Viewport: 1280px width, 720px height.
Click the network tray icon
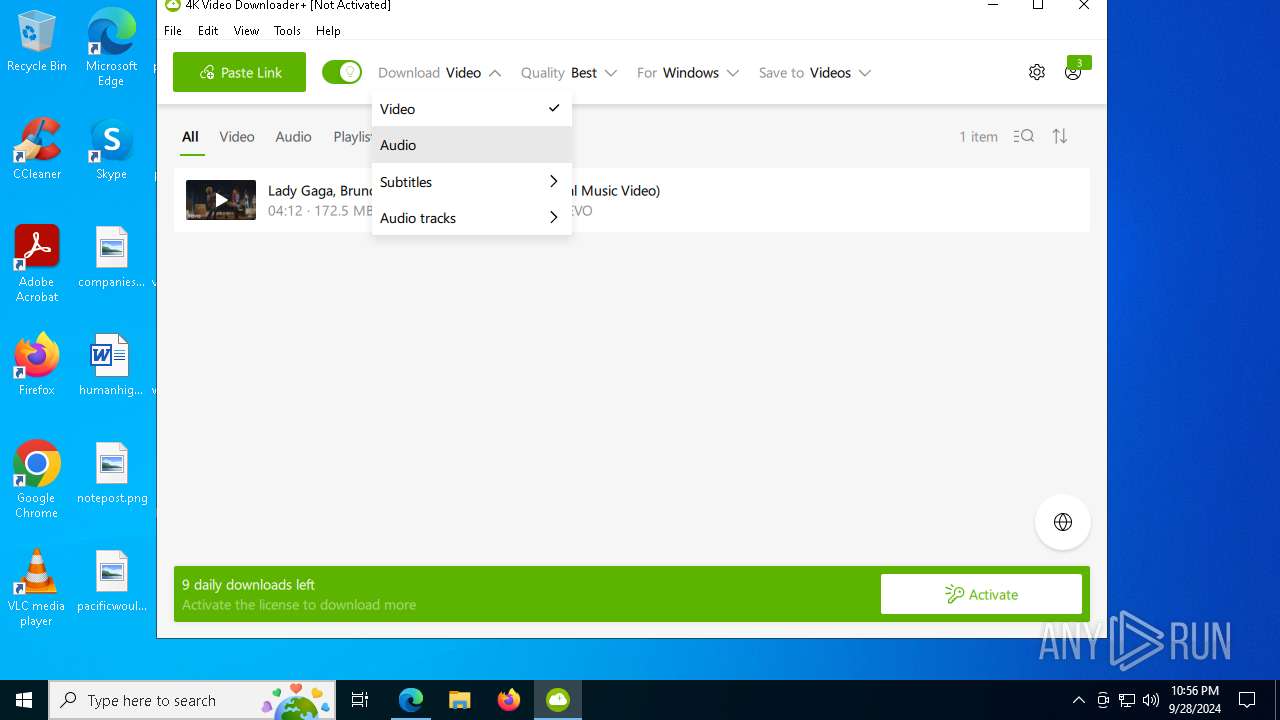pyautogui.click(x=1127, y=700)
